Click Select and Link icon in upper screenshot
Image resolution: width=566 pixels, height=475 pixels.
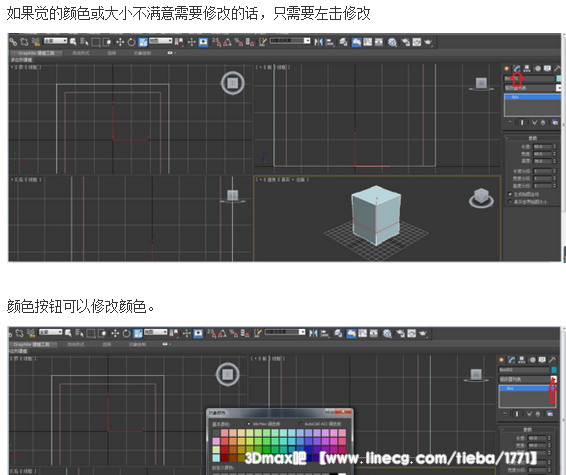pos(13,42)
